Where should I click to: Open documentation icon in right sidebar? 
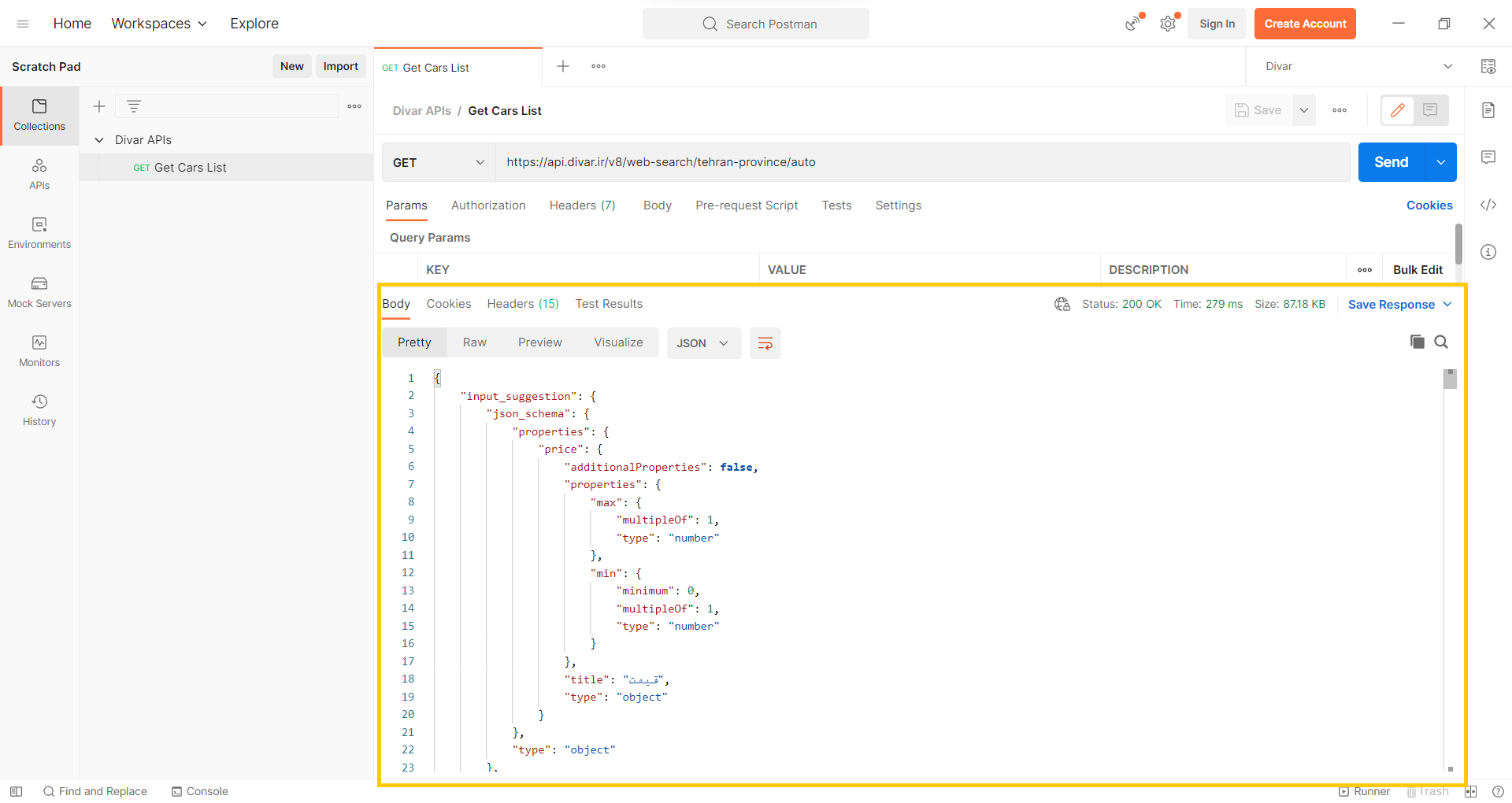[1488, 110]
